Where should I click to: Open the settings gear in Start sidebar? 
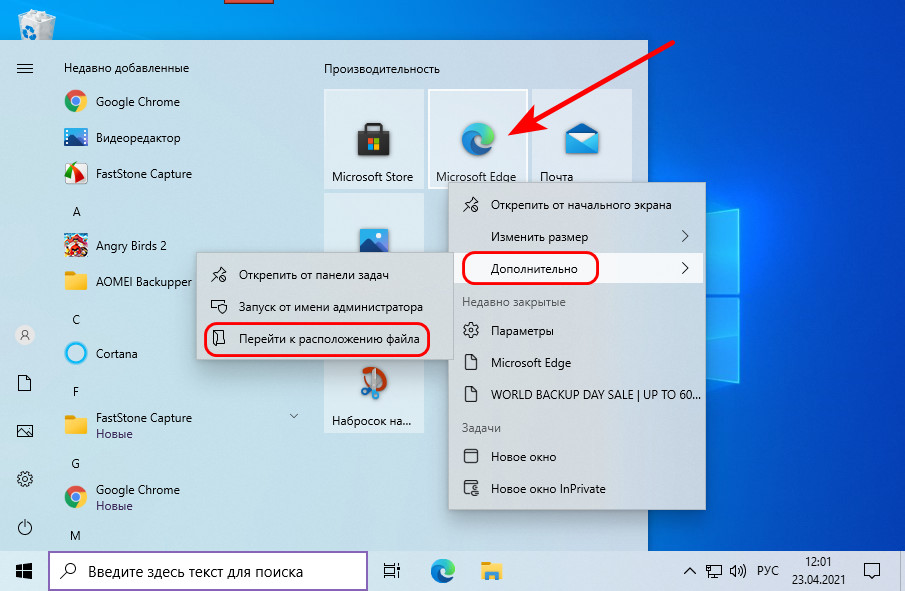(x=25, y=479)
